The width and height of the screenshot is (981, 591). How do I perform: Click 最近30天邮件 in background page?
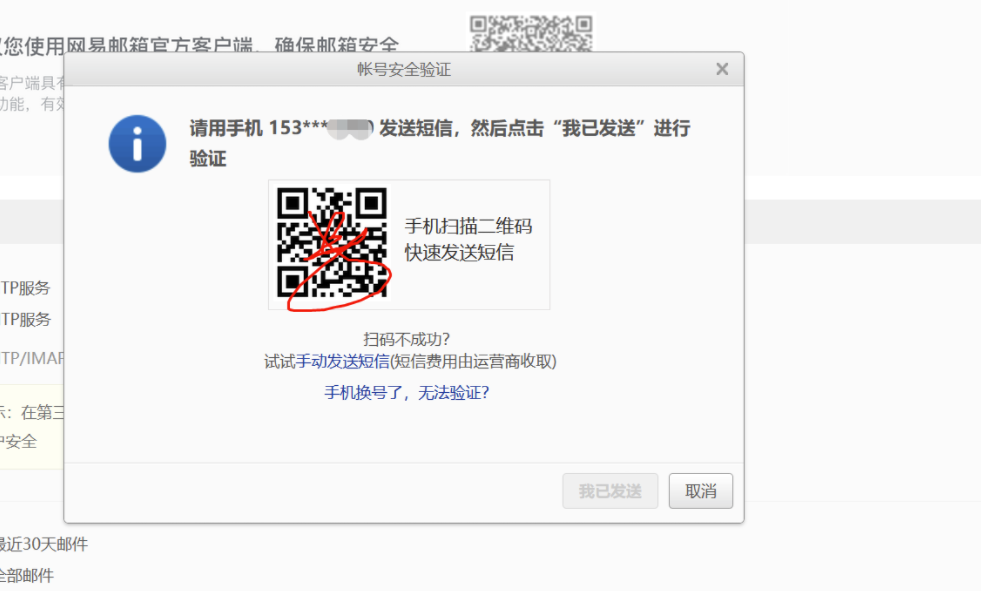click(x=43, y=544)
